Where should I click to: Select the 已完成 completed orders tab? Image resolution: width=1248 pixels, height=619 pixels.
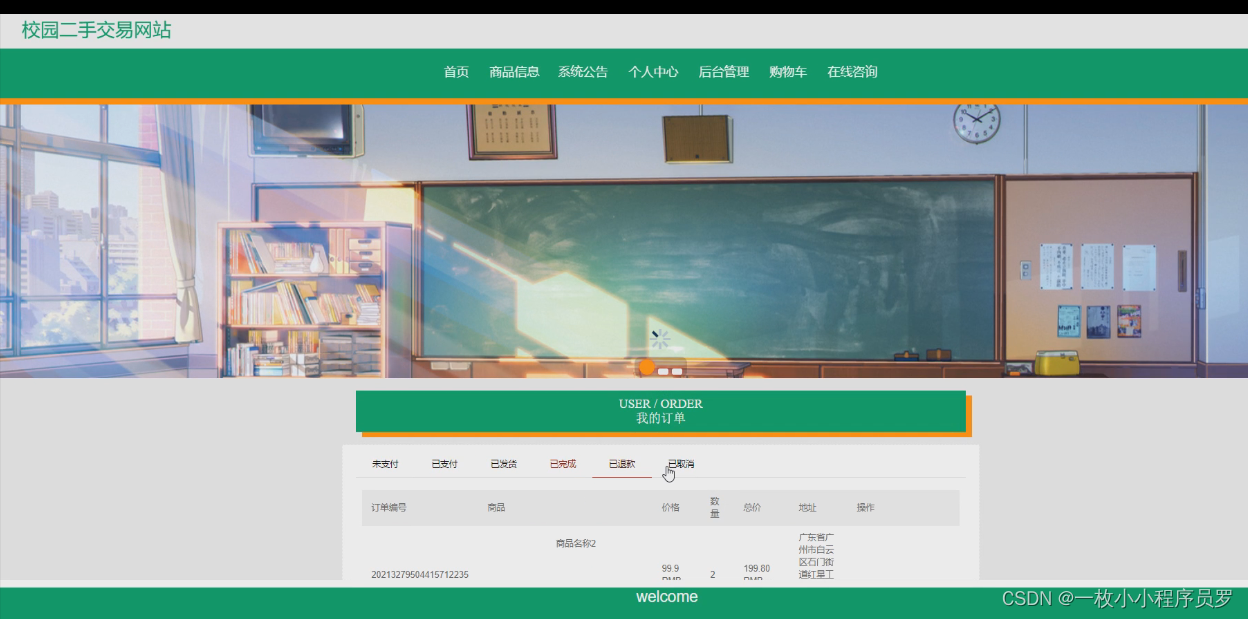pos(563,464)
